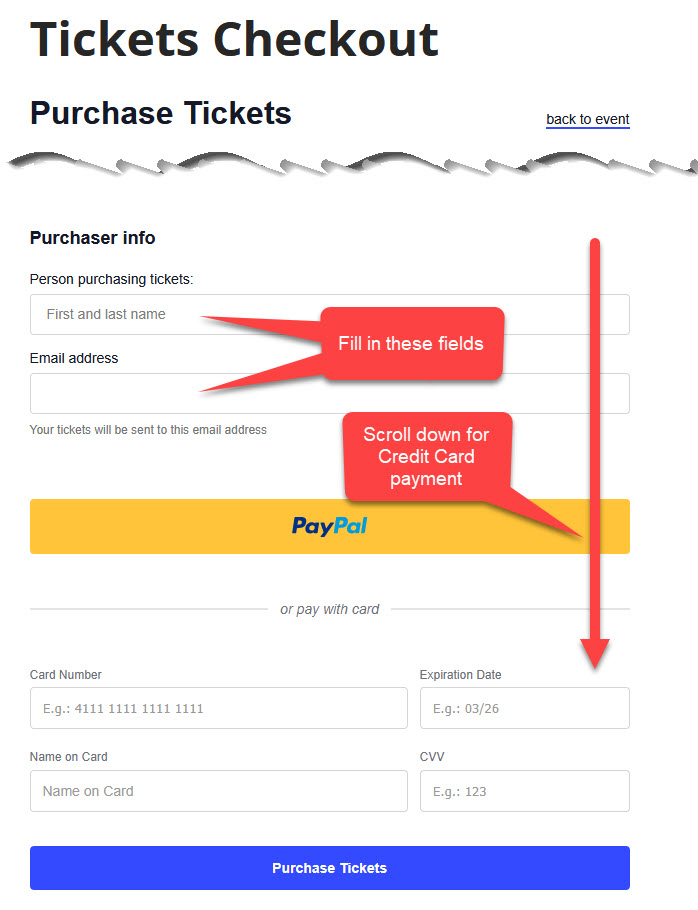Click the CVV input field
This screenshot has width=698, height=910.
(x=524, y=791)
